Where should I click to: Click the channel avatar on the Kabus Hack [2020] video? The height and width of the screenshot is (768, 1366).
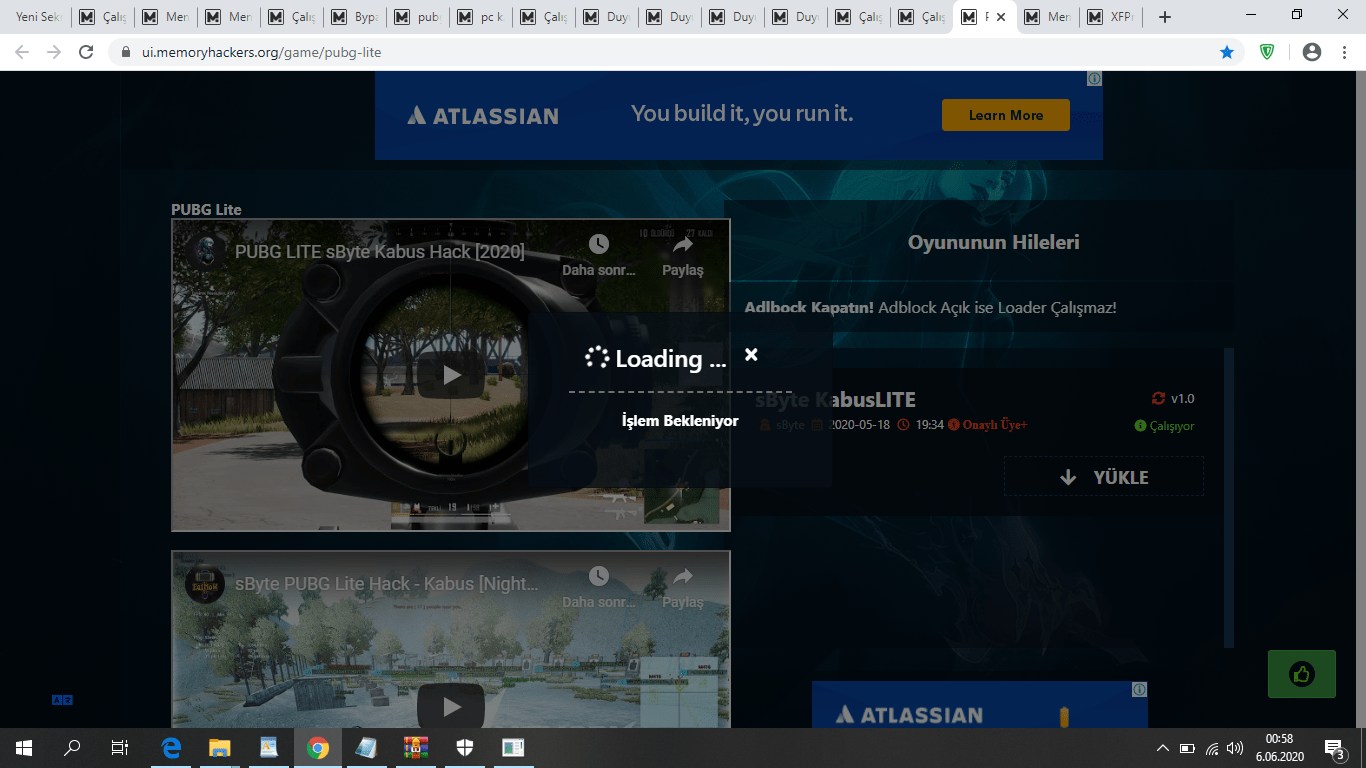[204, 252]
